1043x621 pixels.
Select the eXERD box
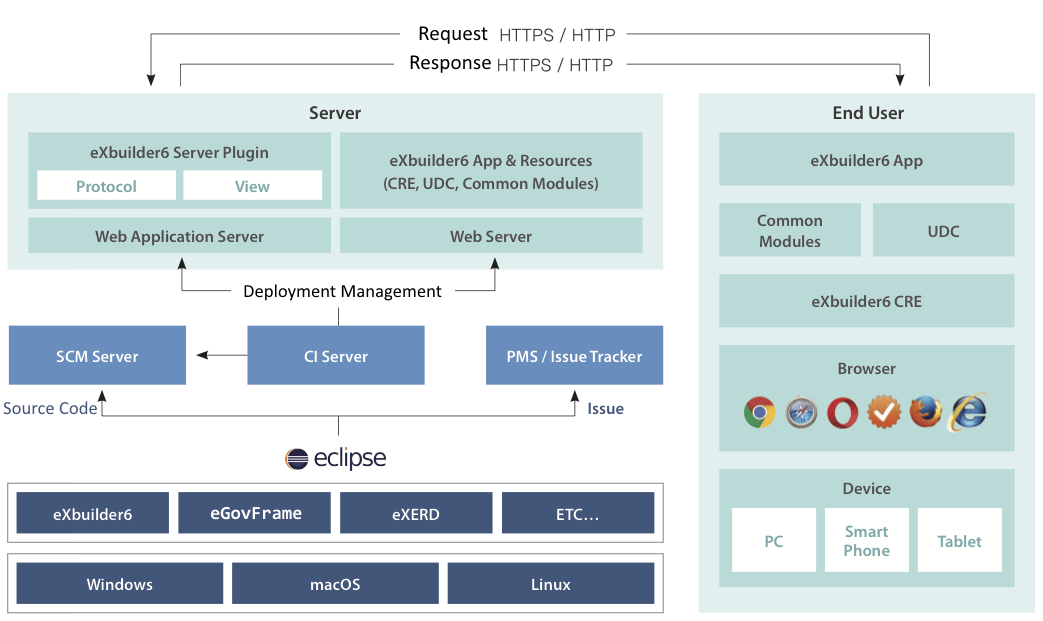(x=415, y=514)
